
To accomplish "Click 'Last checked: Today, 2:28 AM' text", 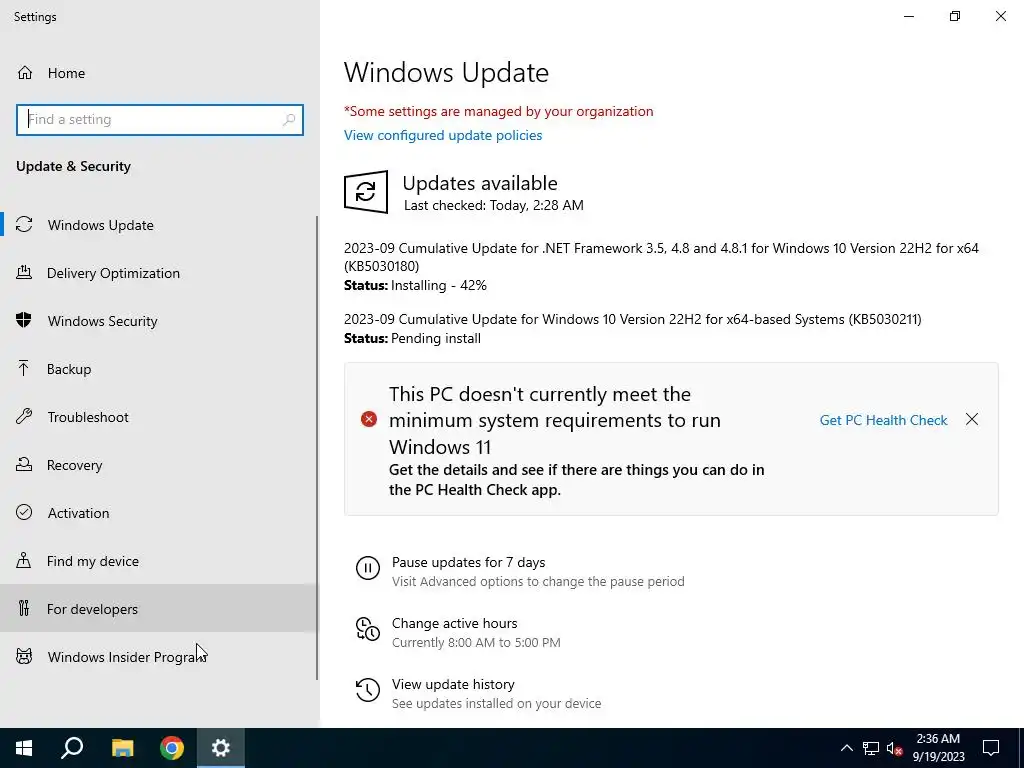I will tap(494, 205).
